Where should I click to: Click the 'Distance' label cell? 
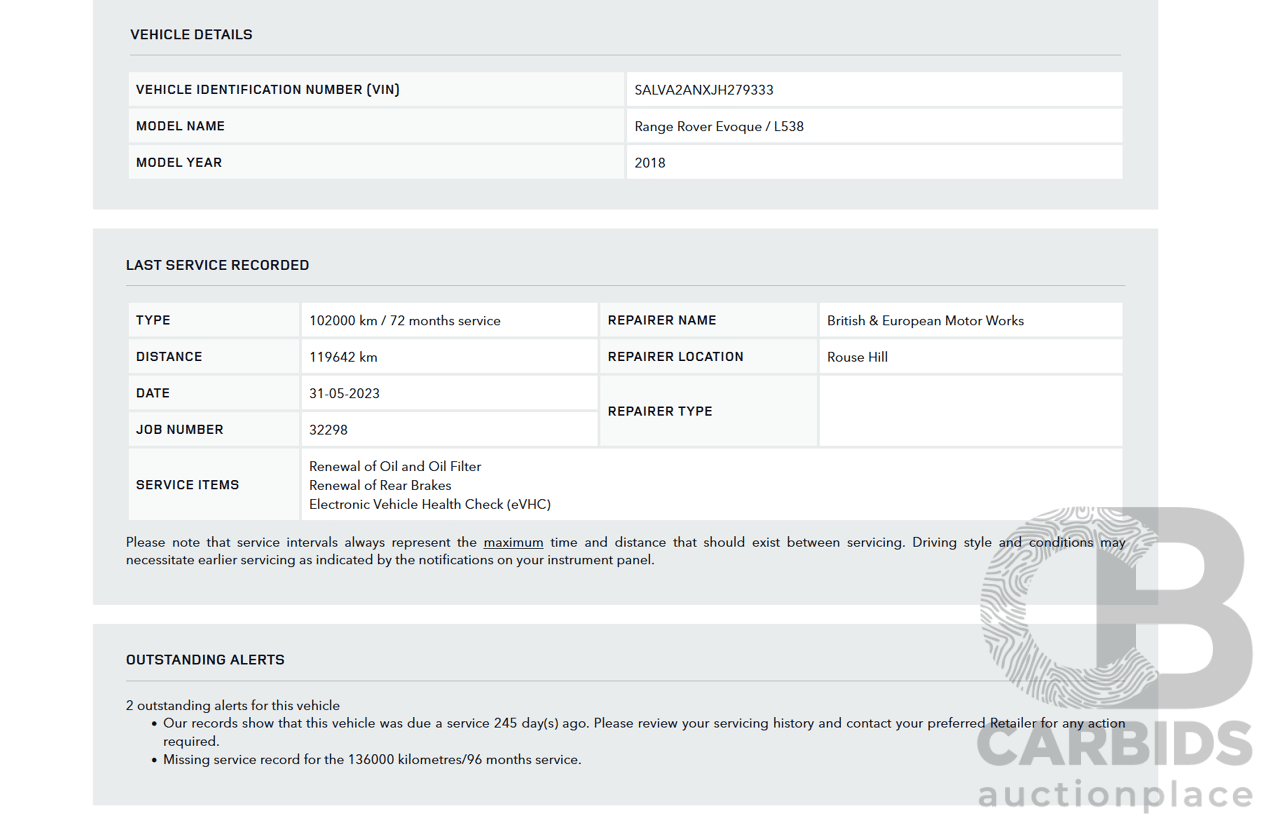pyautogui.click(x=214, y=357)
